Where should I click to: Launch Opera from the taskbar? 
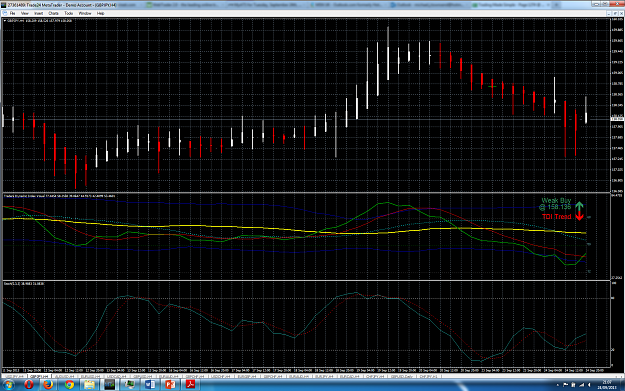pyautogui.click(x=28, y=385)
